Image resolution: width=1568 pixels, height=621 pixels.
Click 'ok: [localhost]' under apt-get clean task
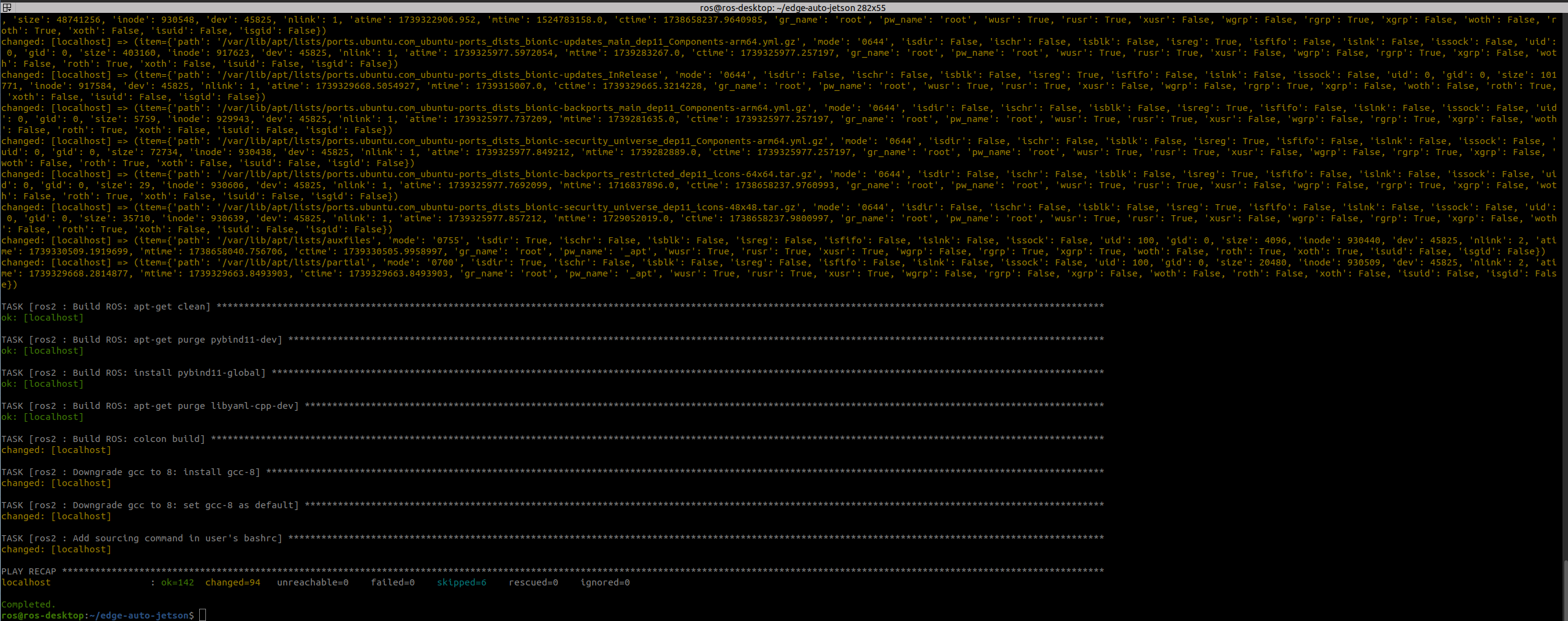42,317
